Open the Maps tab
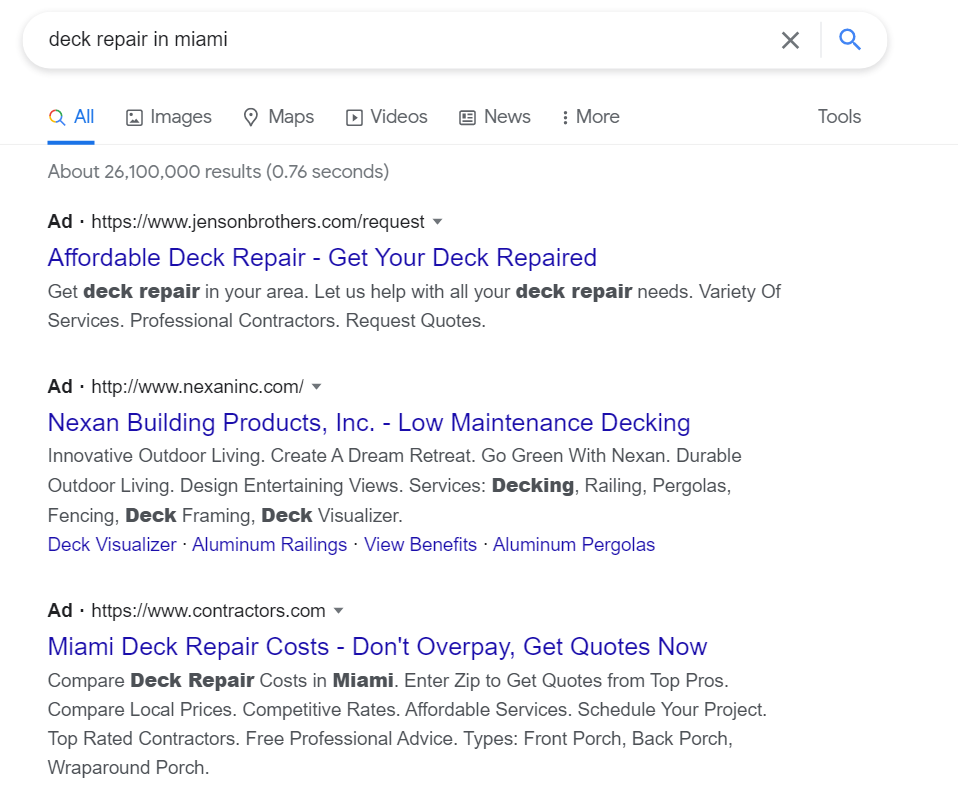Image resolution: width=958 pixels, height=796 pixels. point(278,117)
